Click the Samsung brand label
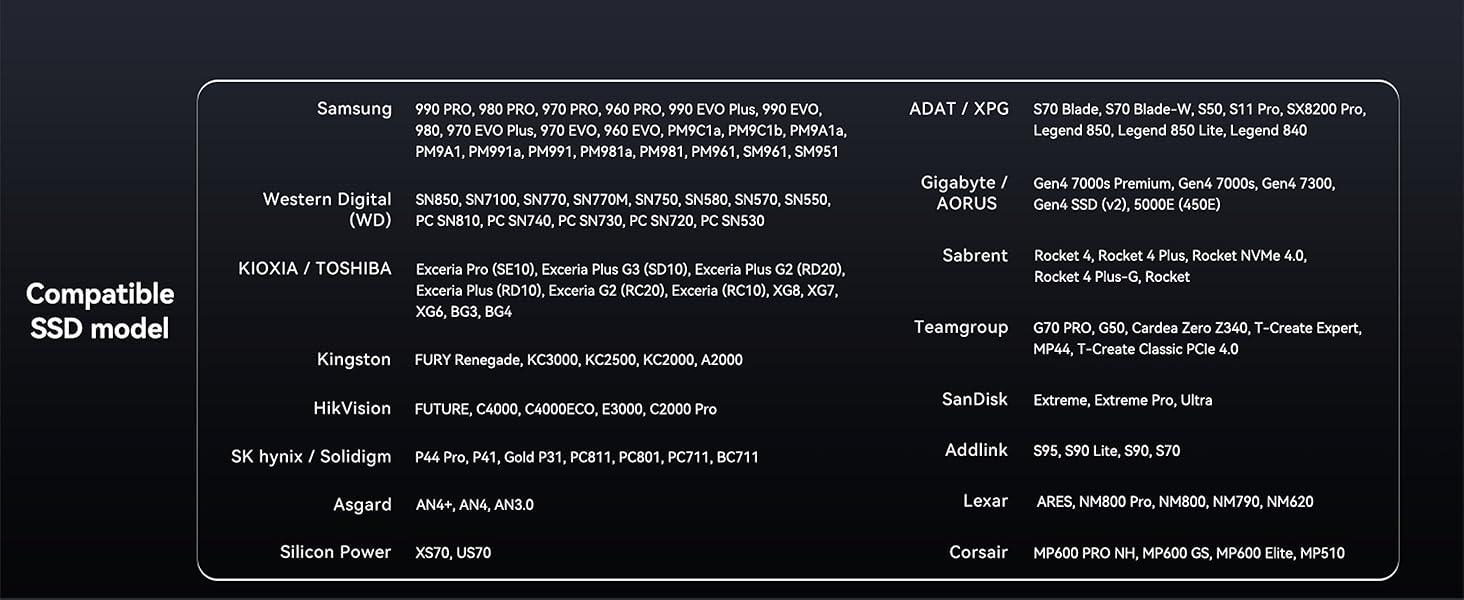This screenshot has height=600, width=1464. [354, 109]
